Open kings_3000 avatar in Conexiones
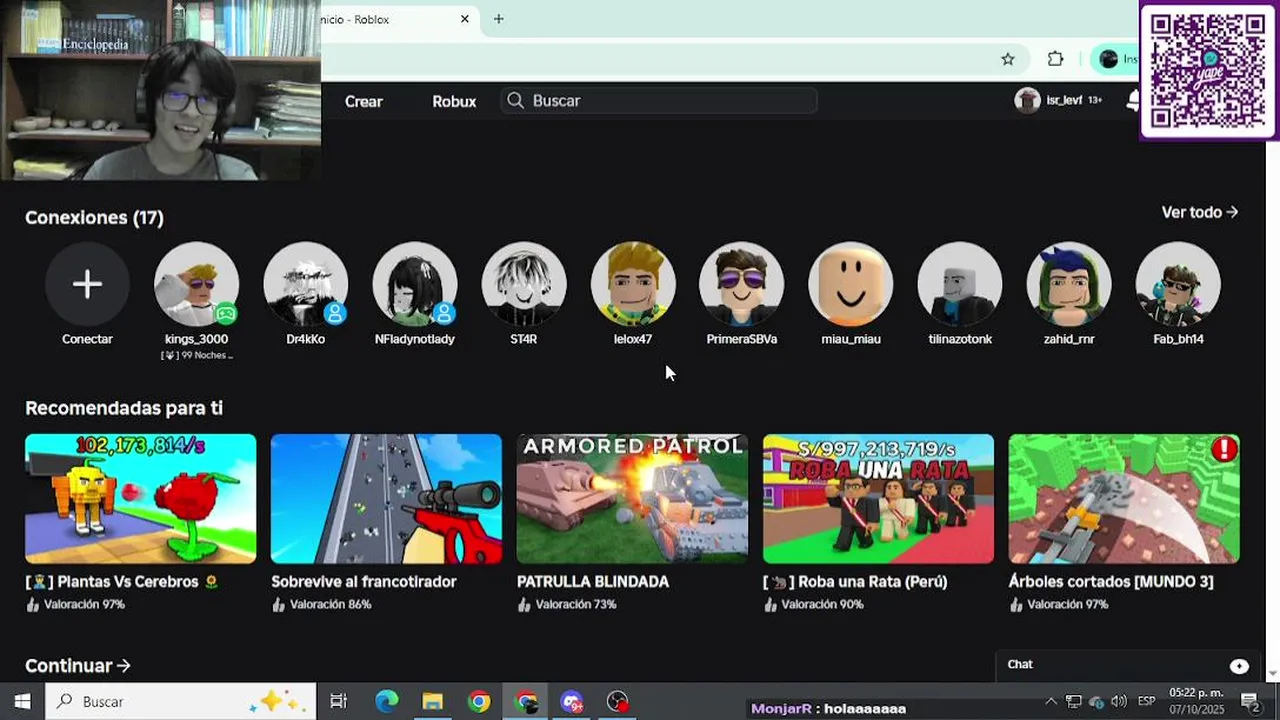Screen dimensions: 1280x720 [196, 285]
